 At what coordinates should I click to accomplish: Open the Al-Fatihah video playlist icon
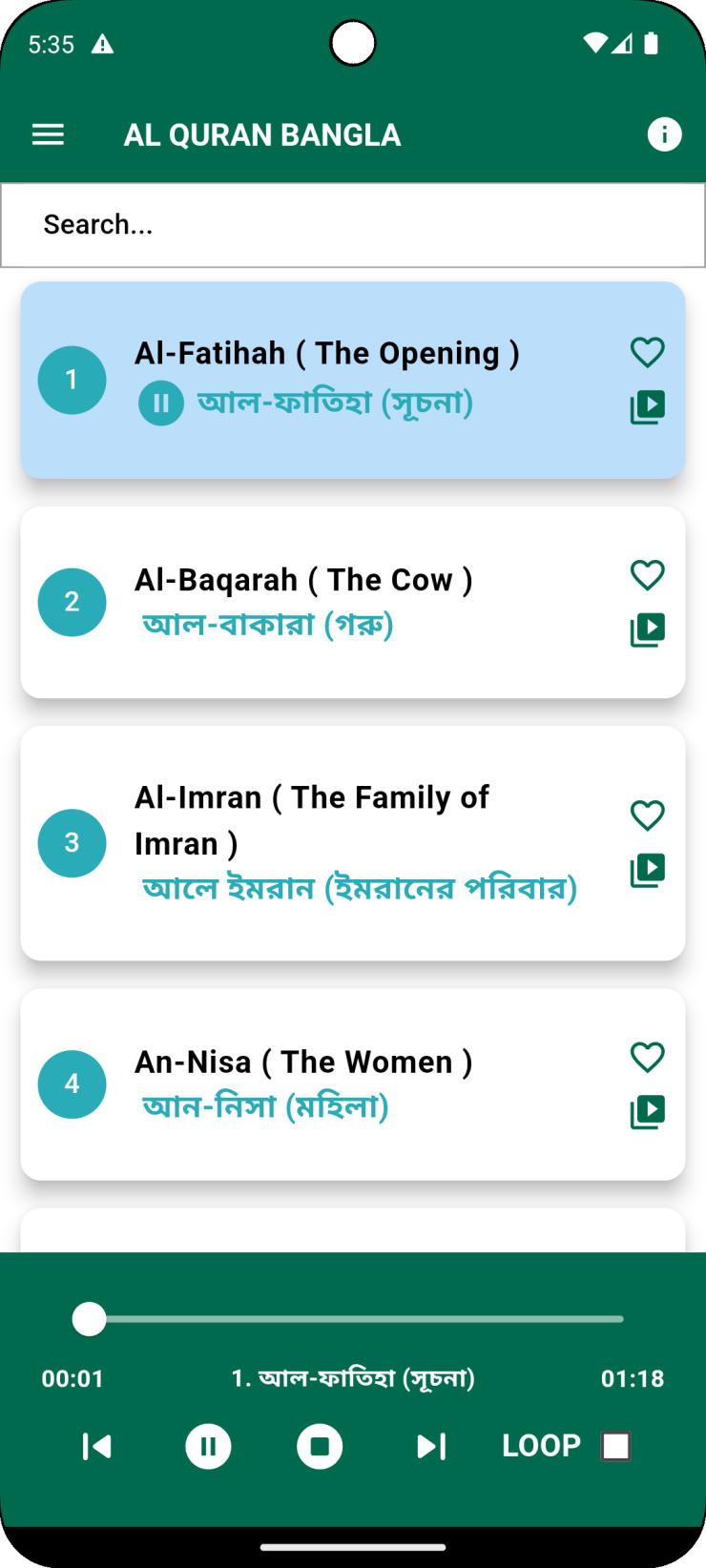647,407
